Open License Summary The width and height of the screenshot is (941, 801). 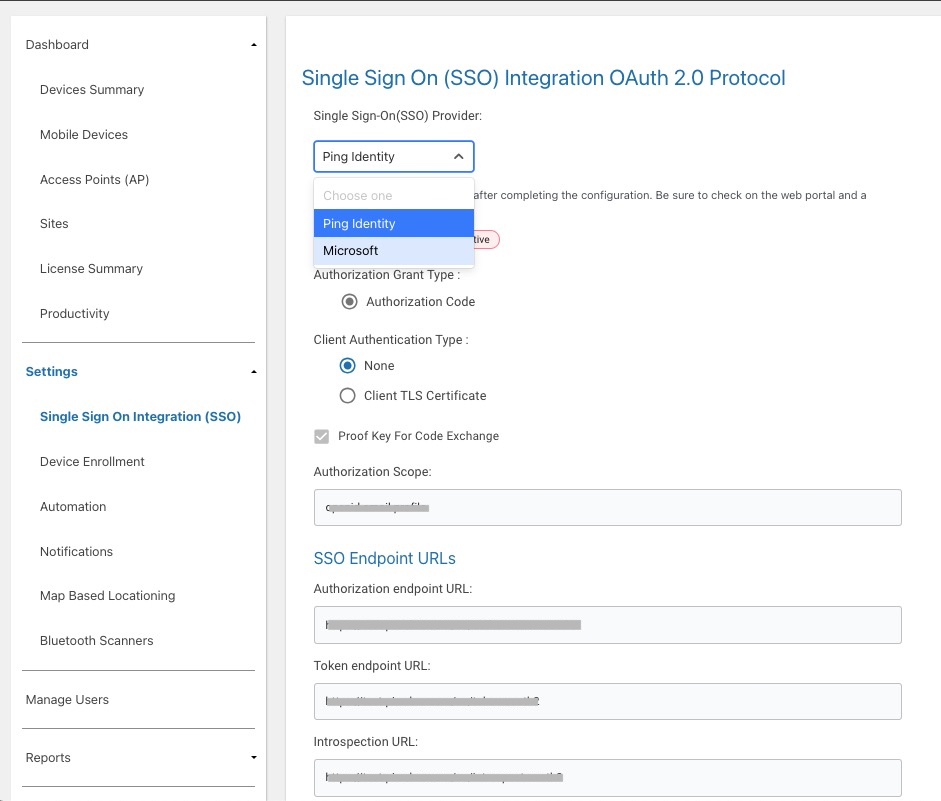click(x=91, y=269)
